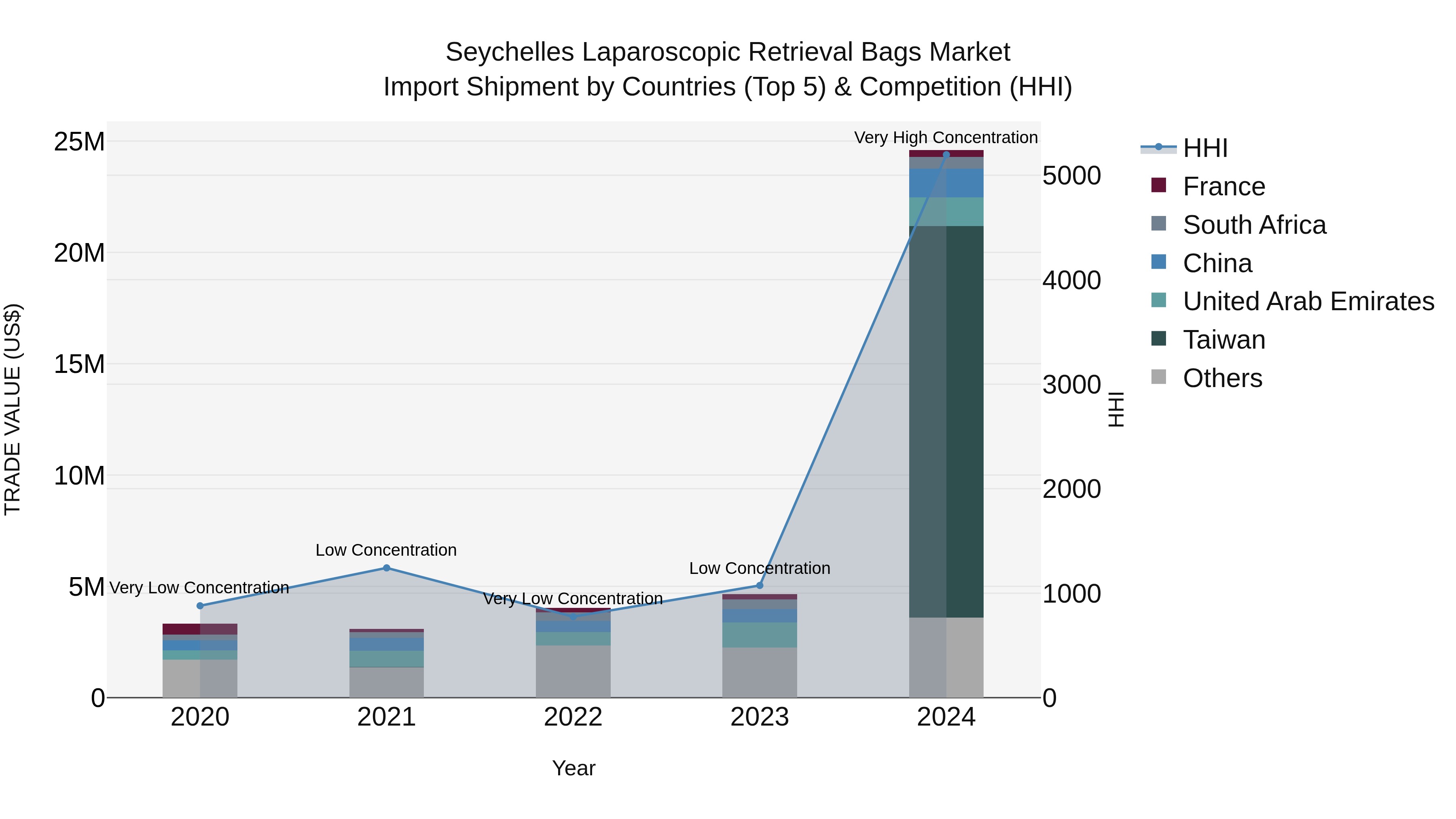Image resolution: width=1456 pixels, height=819 pixels.
Task: Click the 2022 x-axis tick label
Action: point(573,717)
